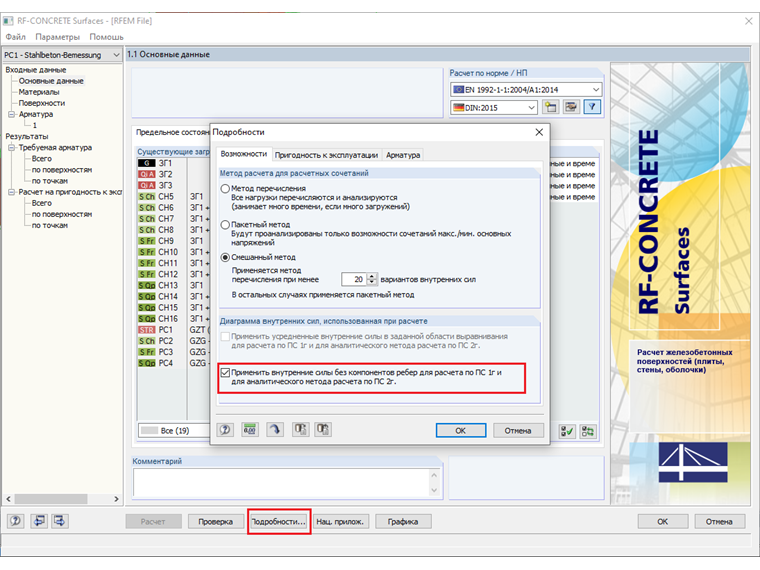The width and height of the screenshot is (760, 570).
Task: Click the green check select-all icon
Action: point(567,431)
